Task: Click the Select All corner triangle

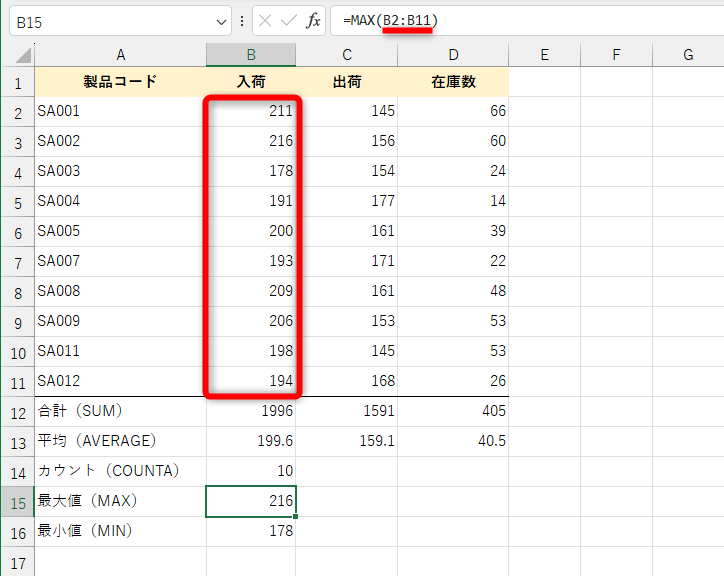Action: [x=23, y=55]
